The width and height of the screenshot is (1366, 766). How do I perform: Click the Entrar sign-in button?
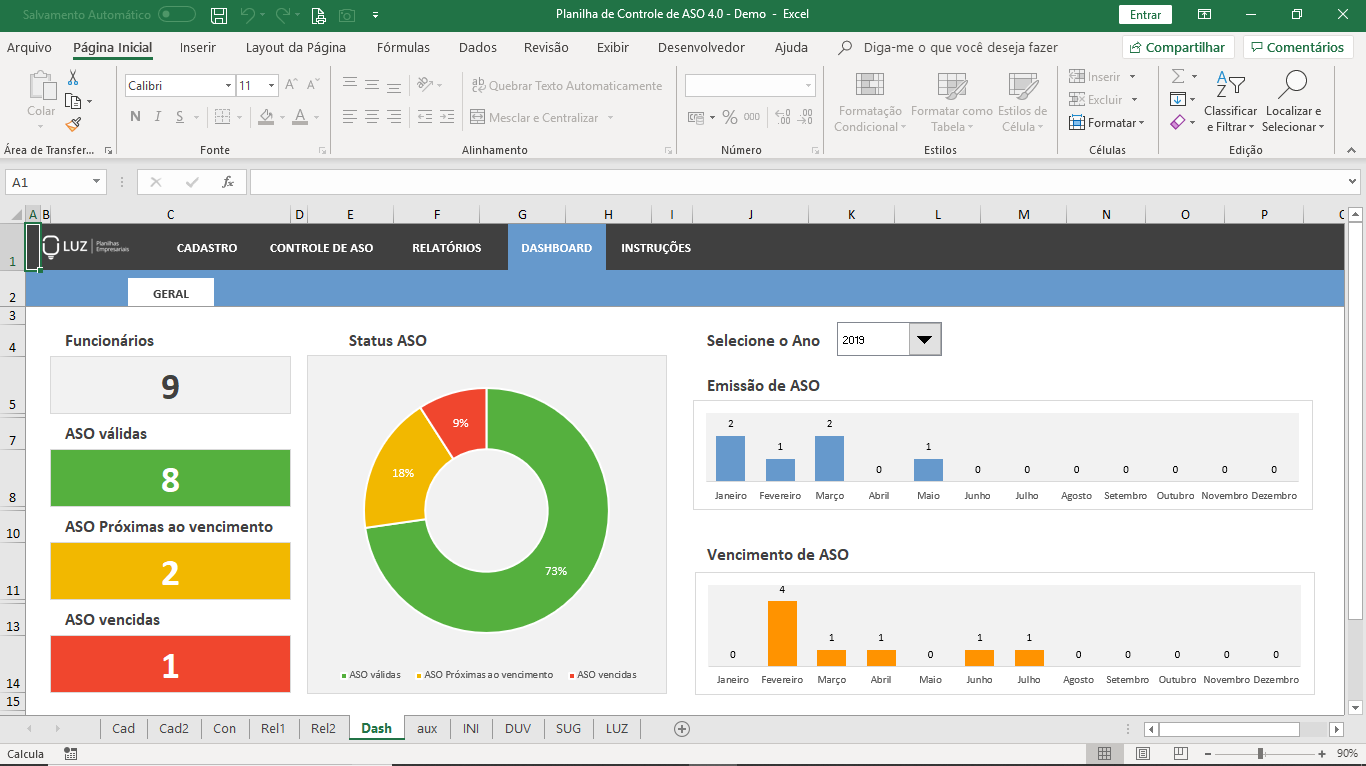pyautogui.click(x=1145, y=15)
